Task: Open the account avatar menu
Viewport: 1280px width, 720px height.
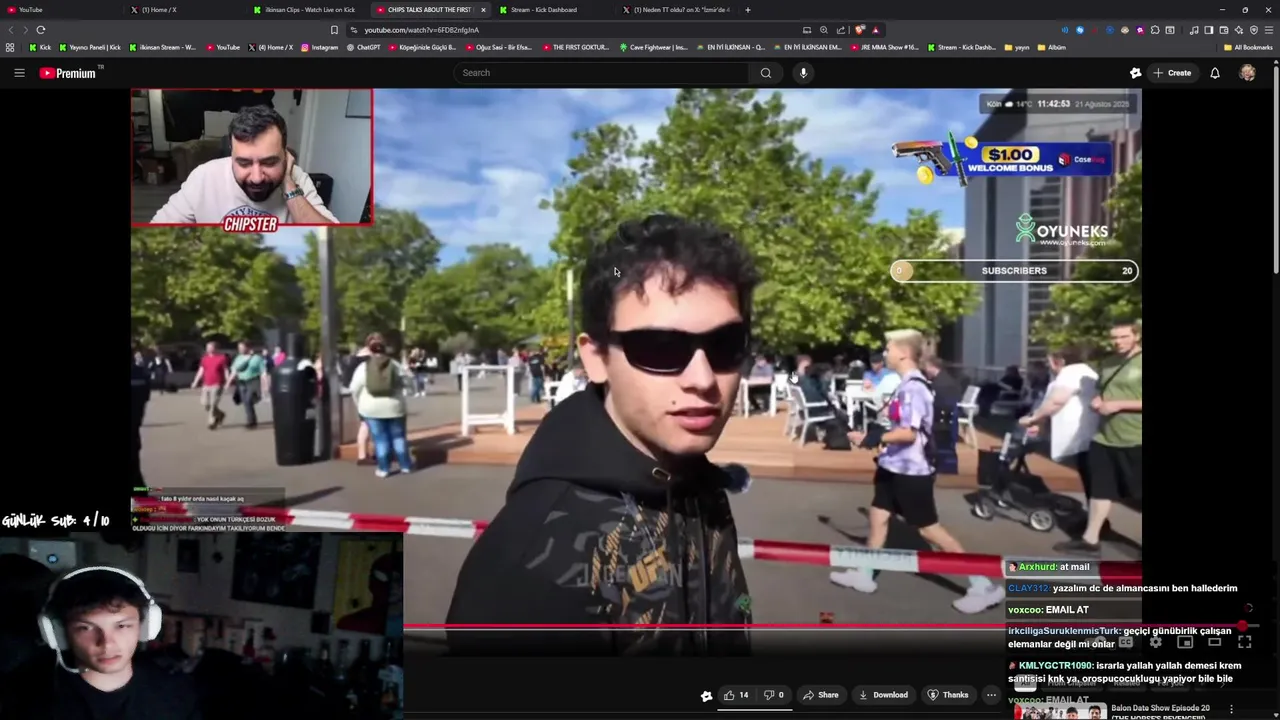Action: click(x=1247, y=73)
